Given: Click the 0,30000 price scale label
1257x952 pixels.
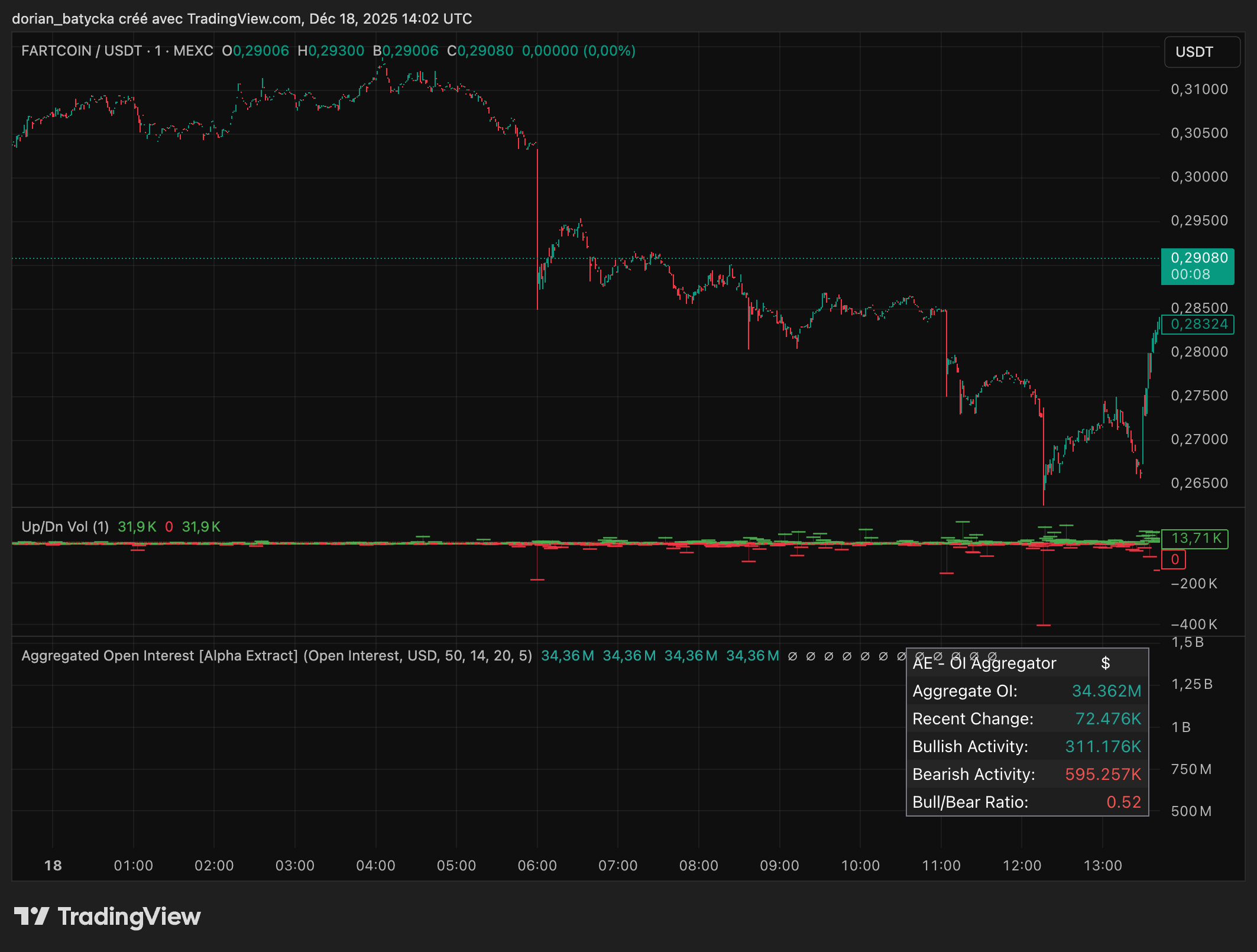Looking at the screenshot, I should (1199, 177).
